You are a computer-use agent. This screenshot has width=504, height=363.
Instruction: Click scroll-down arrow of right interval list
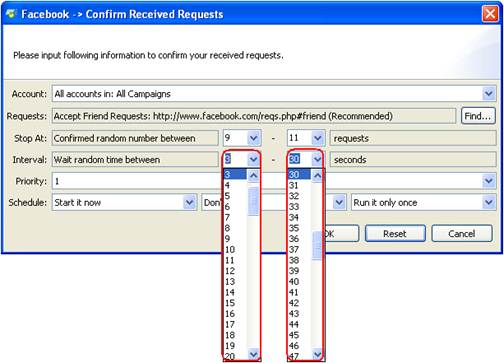pyautogui.click(x=317, y=354)
